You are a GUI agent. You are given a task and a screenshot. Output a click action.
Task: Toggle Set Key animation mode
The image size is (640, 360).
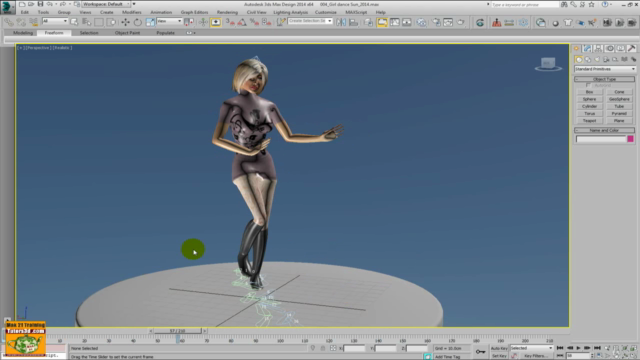(499, 356)
